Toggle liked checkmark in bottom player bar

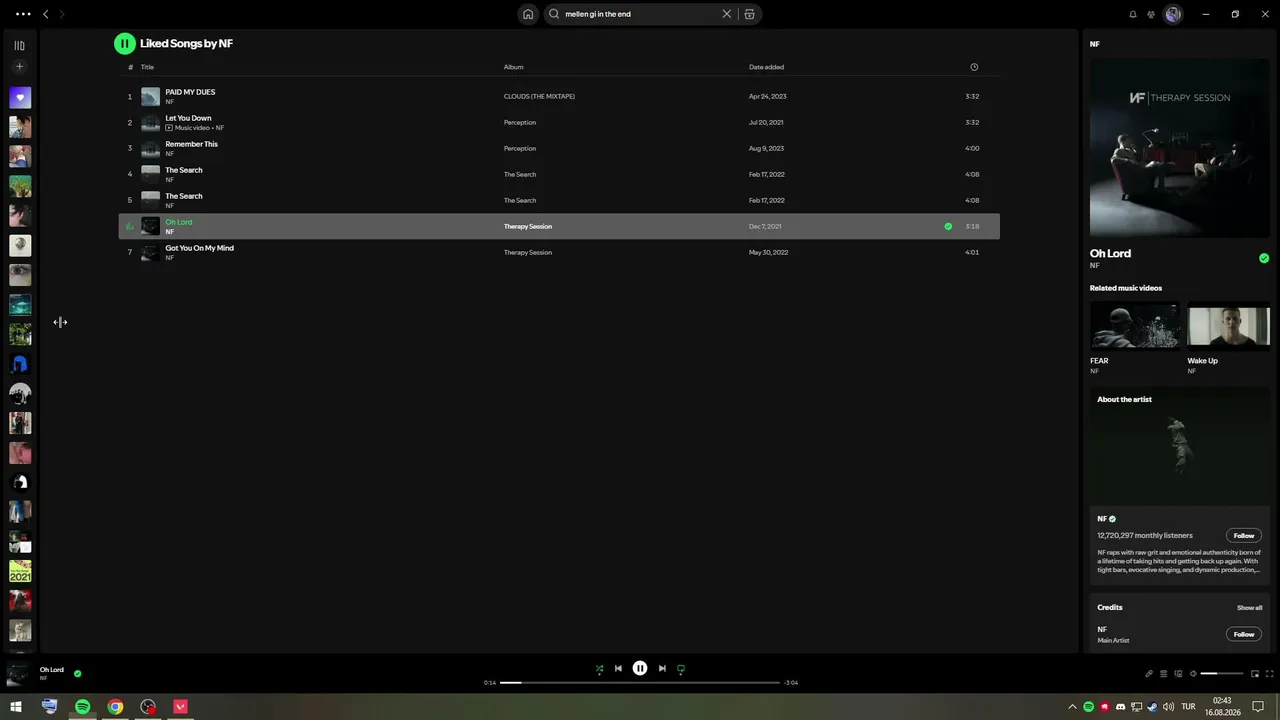point(78,674)
